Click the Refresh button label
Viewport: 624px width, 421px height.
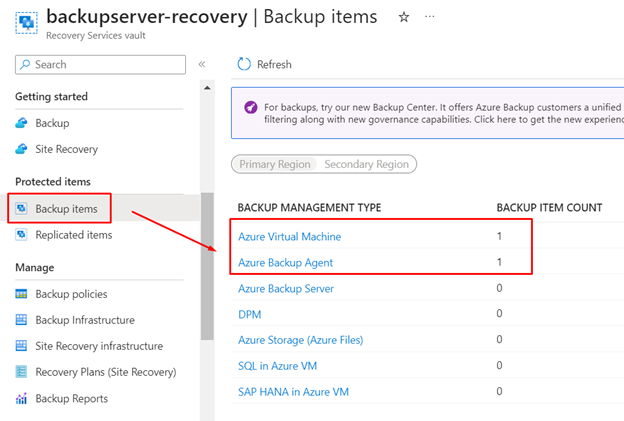point(274,64)
